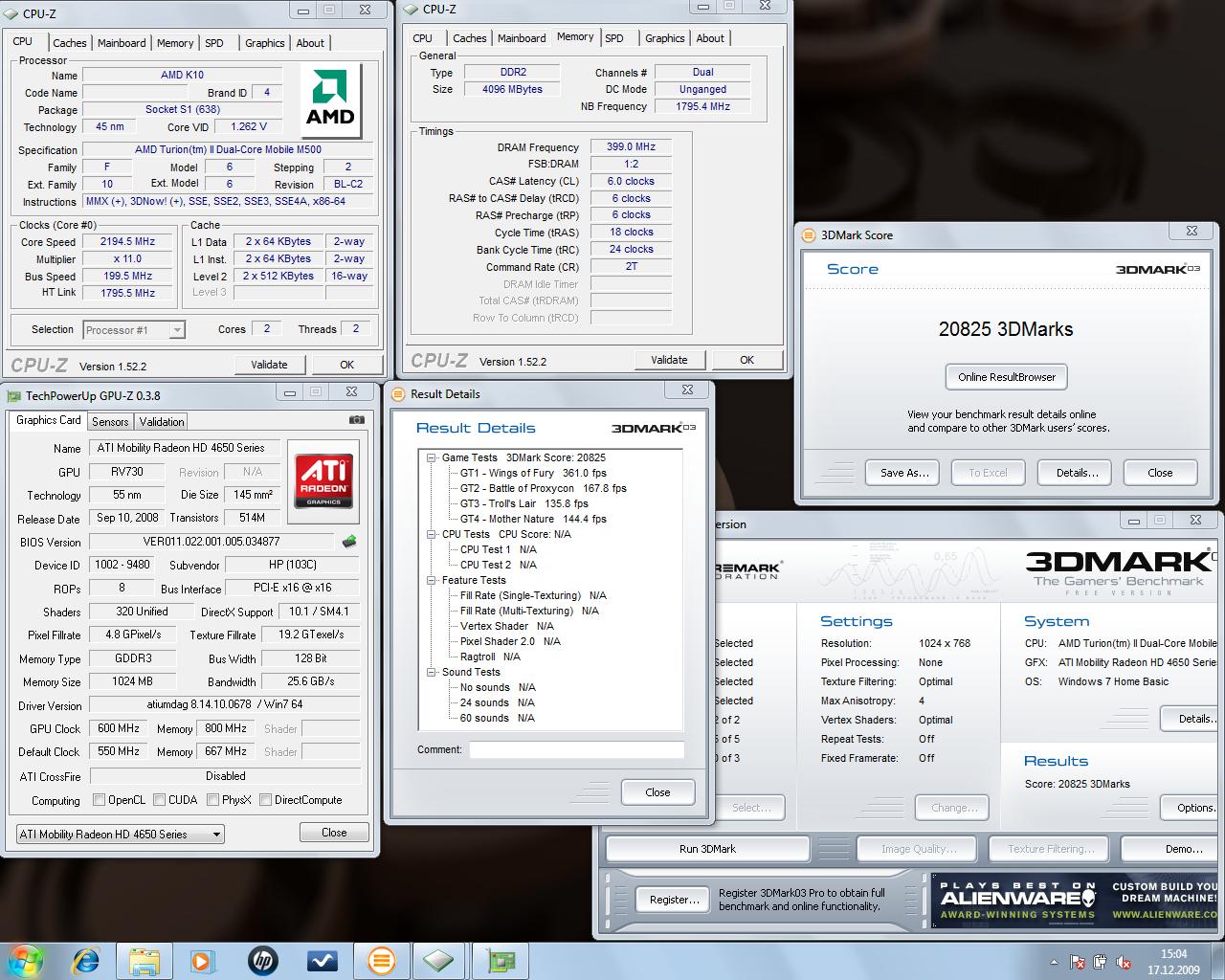Collapse the Sound Tests tree node
Viewport: 1225px width, 980px height.
pyautogui.click(x=431, y=672)
